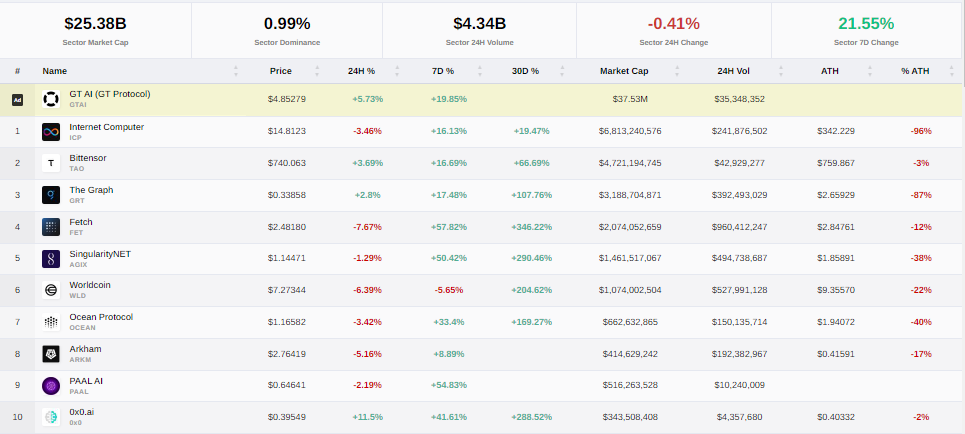
Task: Click SingularityNET market cap $1,461,517,067
Action: (x=630, y=259)
